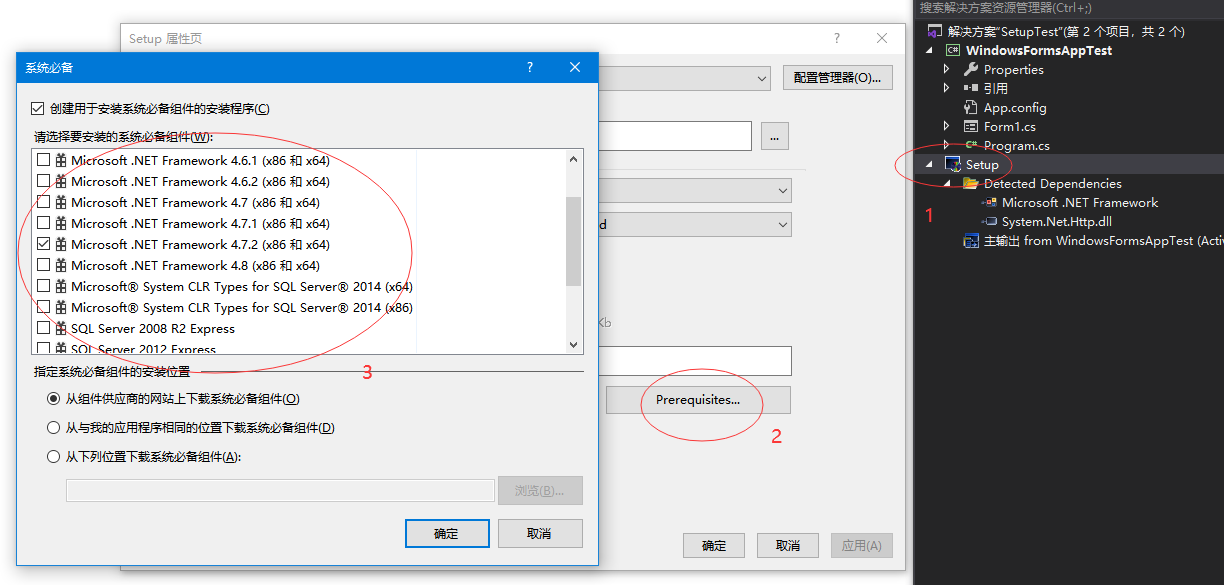Click text field beside the ... button
The height and width of the screenshot is (585, 1224).
pyautogui.click(x=675, y=136)
